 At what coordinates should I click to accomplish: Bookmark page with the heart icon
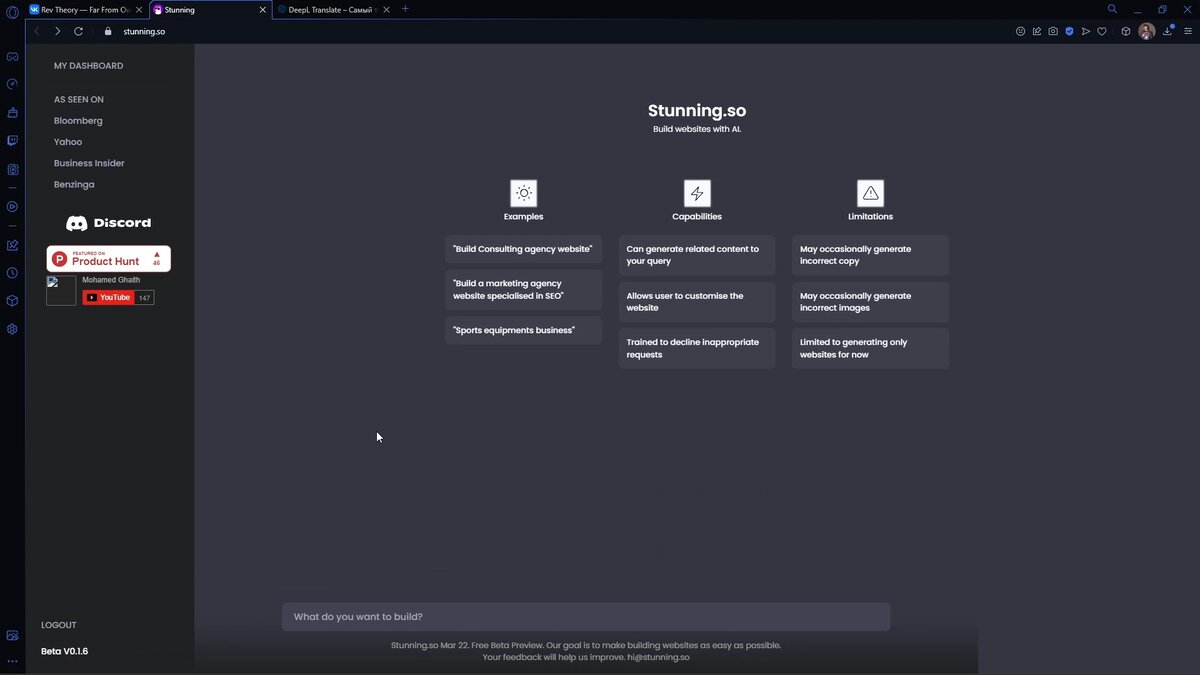[x=1102, y=31]
